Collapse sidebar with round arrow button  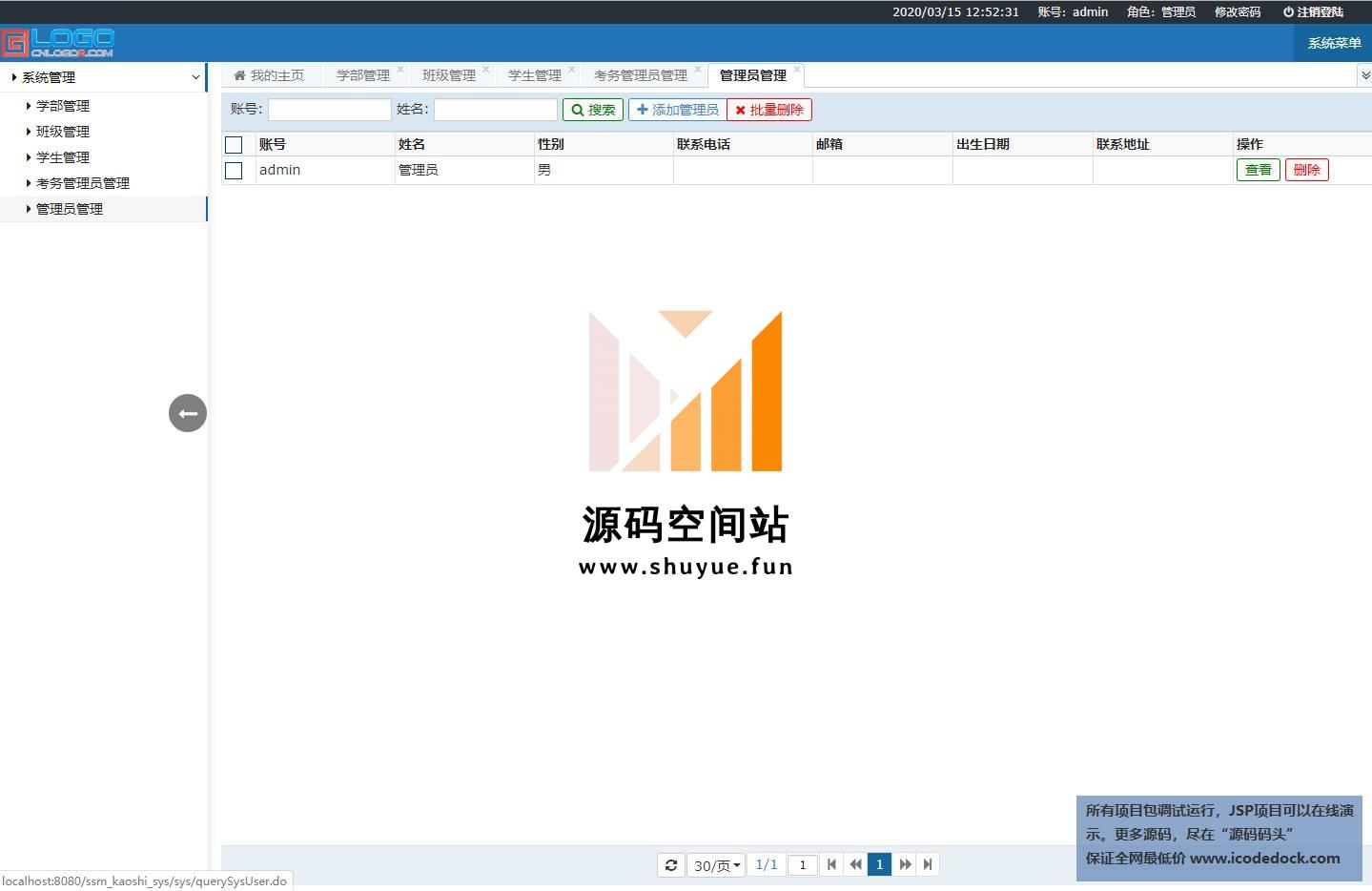188,413
